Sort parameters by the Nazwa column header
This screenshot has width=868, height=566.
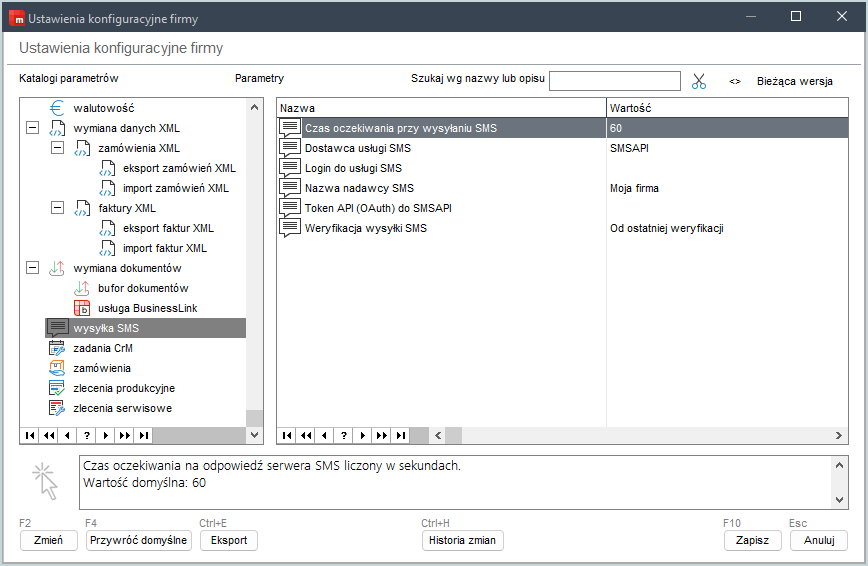440,107
